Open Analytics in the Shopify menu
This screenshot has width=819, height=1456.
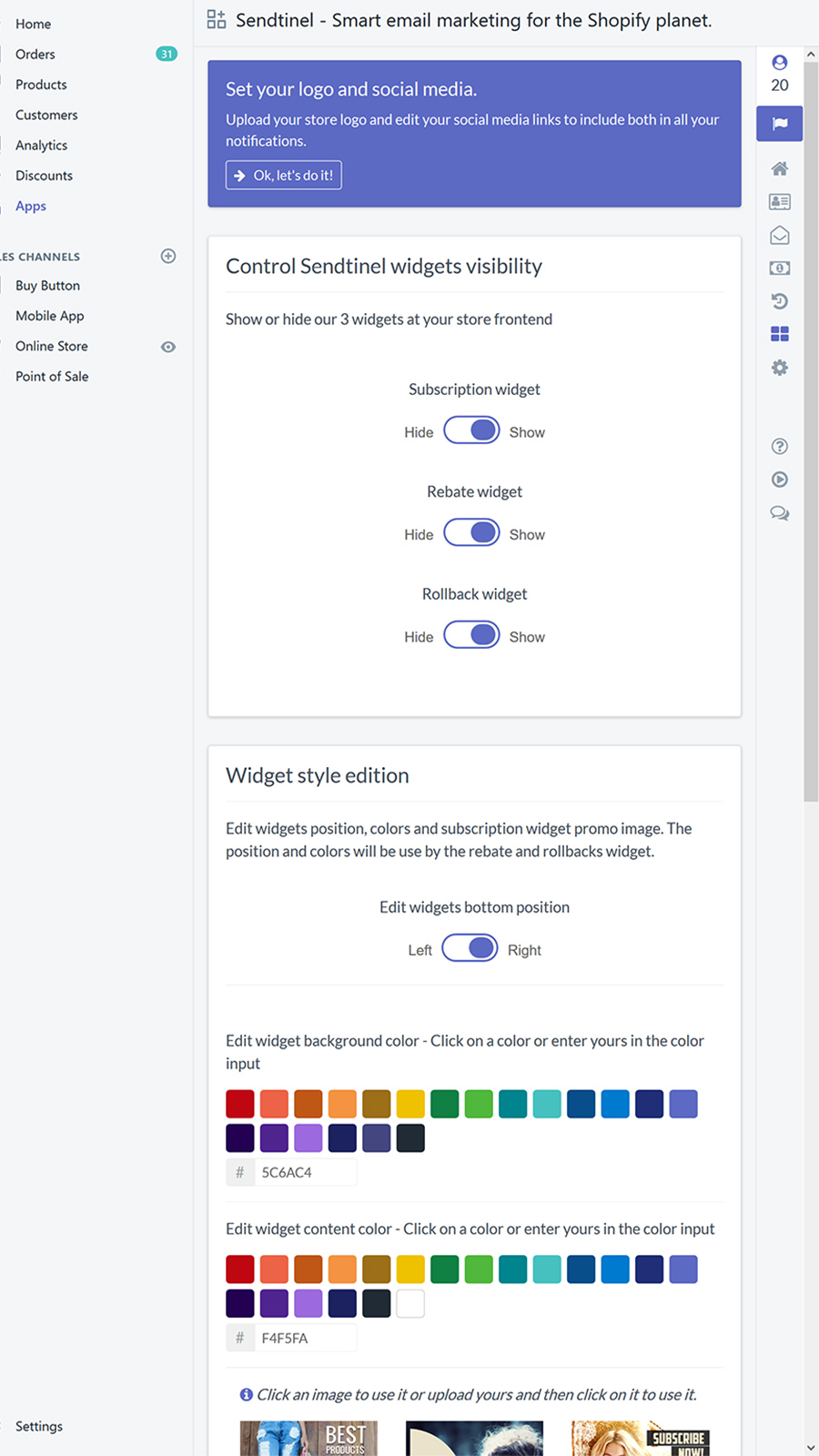41,146
